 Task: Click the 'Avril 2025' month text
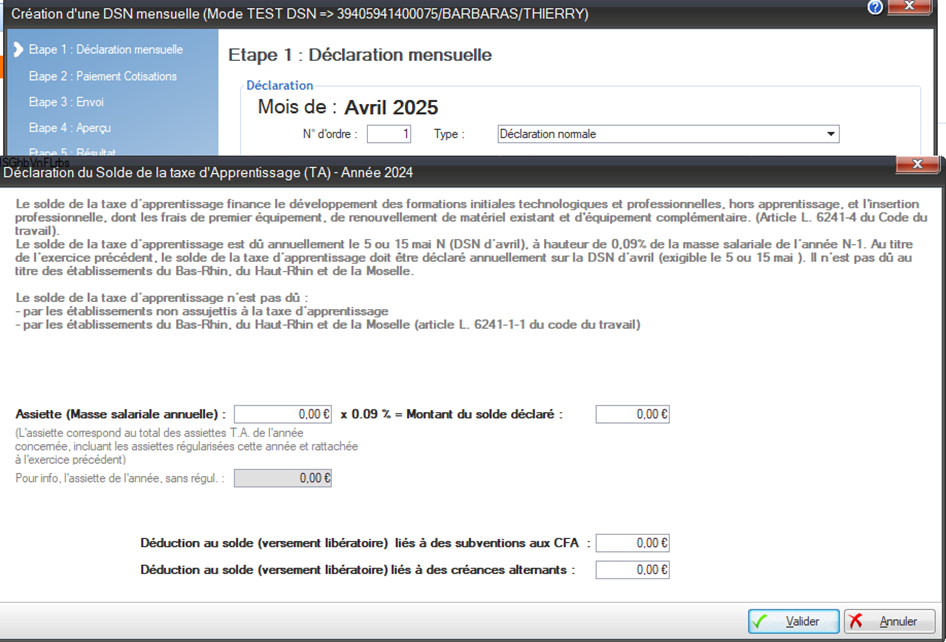pos(391,107)
